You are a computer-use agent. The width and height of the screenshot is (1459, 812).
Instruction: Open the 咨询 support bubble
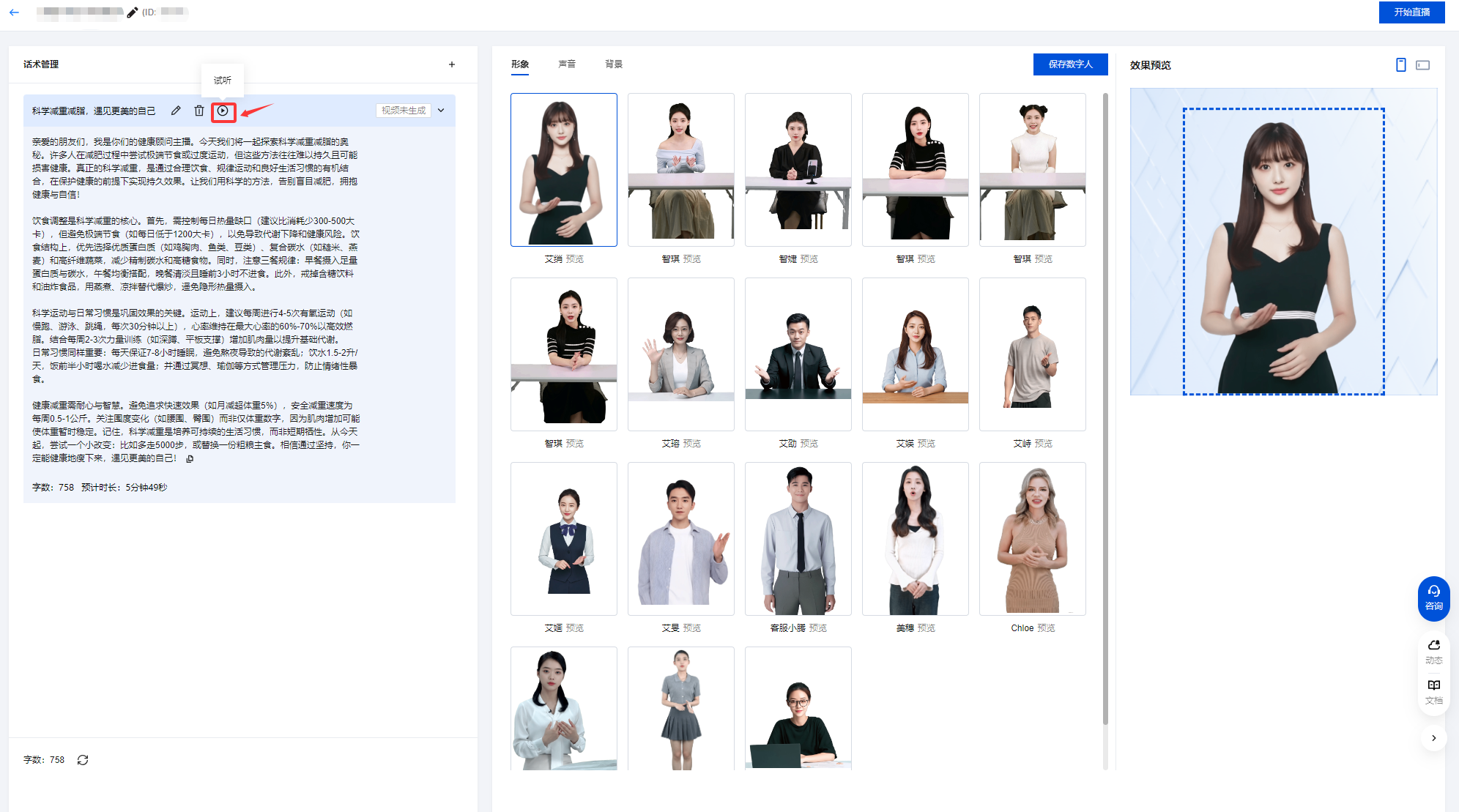1433,598
